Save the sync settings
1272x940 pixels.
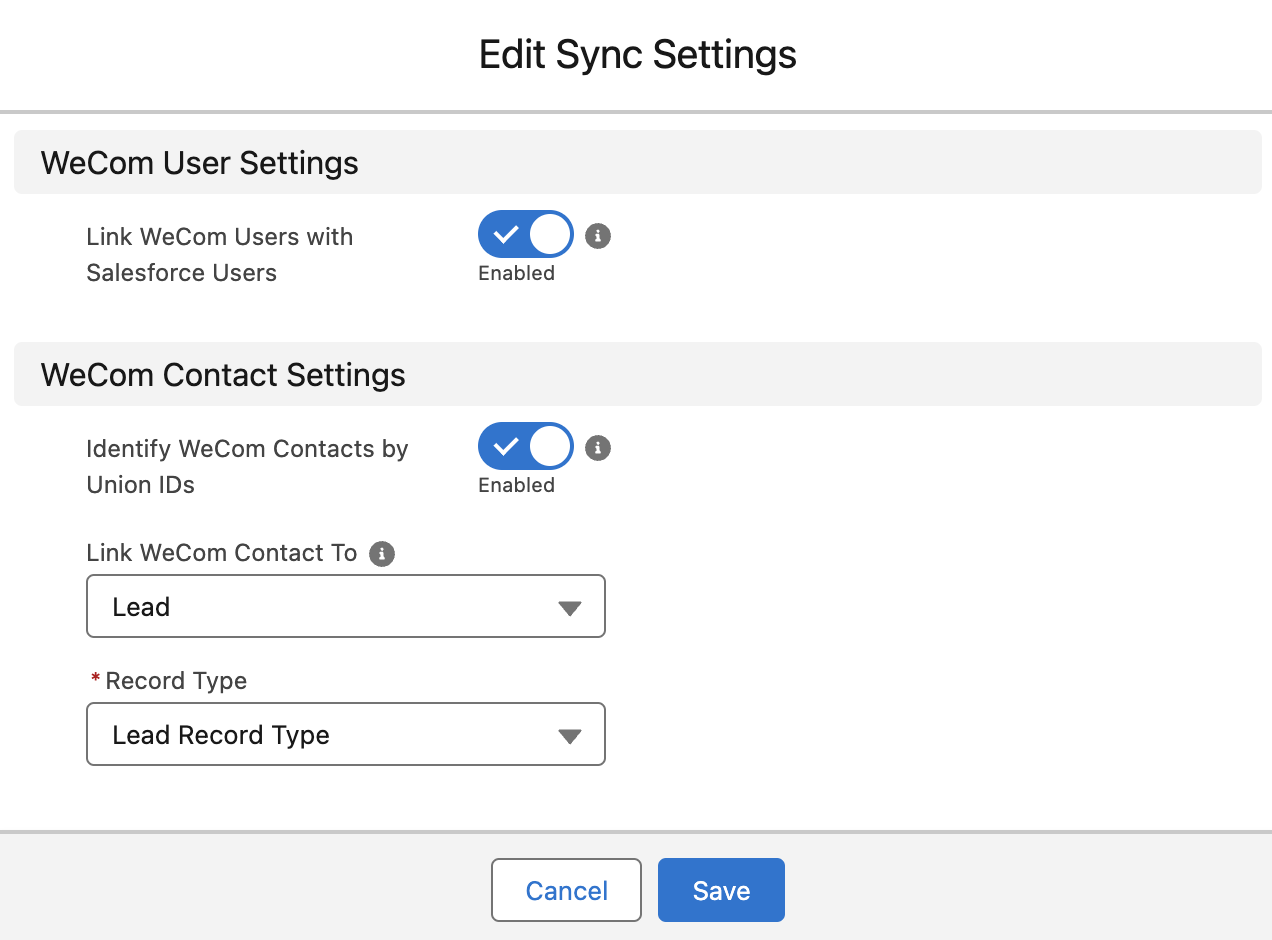[721, 890]
